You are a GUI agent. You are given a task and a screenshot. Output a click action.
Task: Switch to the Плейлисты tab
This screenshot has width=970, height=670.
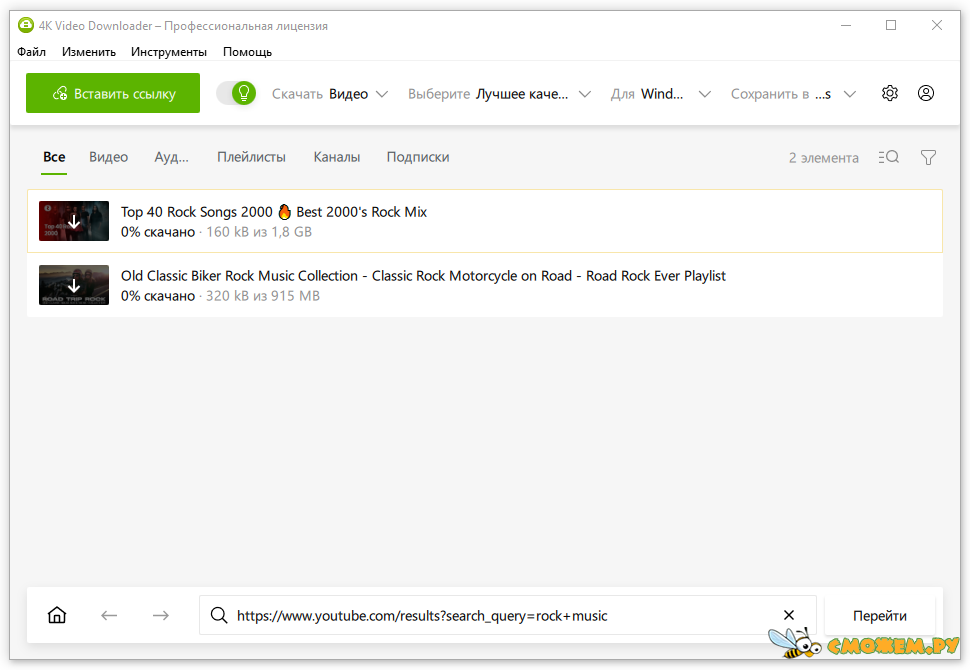(251, 157)
